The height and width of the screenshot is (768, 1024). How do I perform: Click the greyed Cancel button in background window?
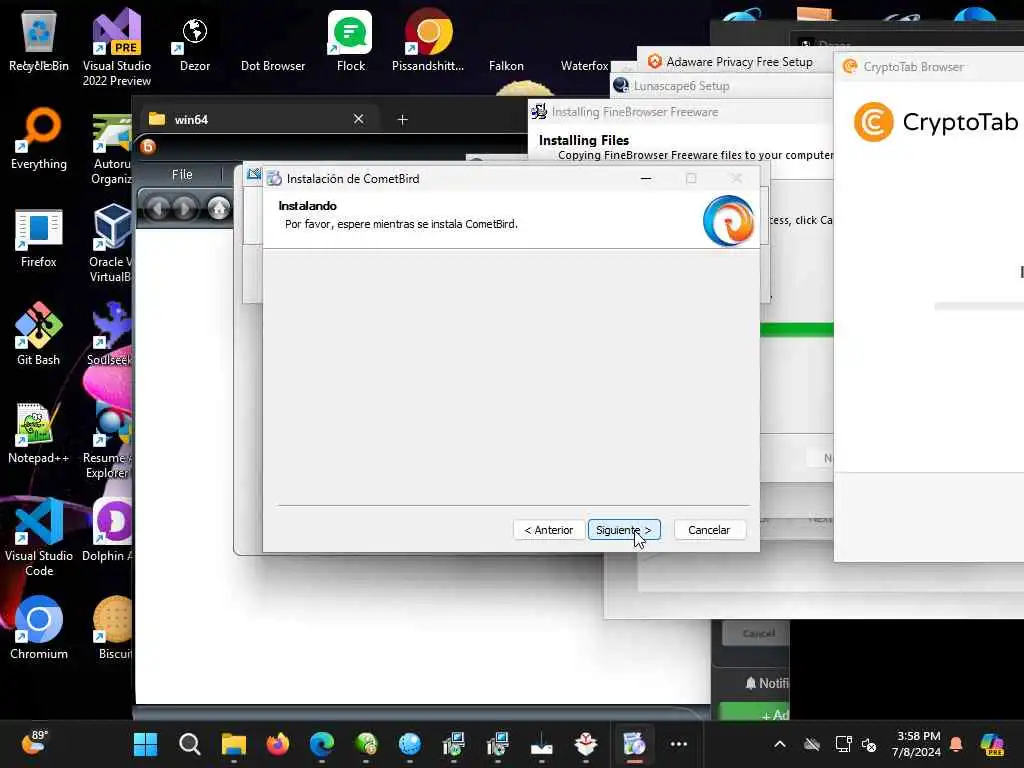point(758,633)
